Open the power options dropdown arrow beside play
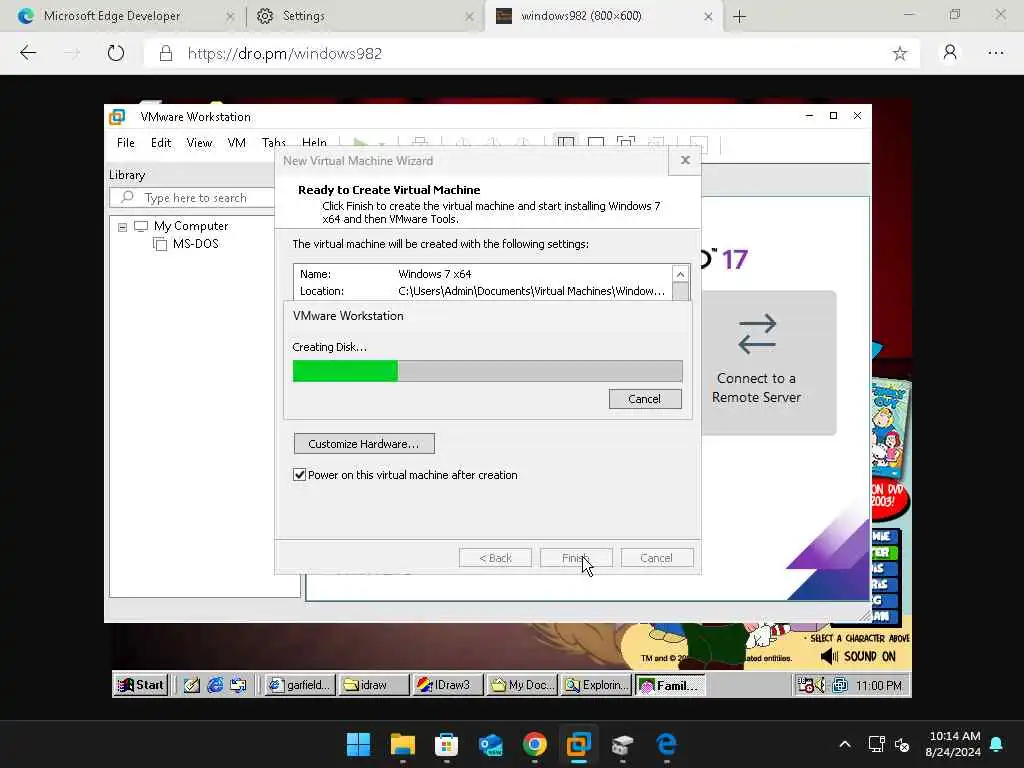1024x768 pixels. [x=381, y=143]
